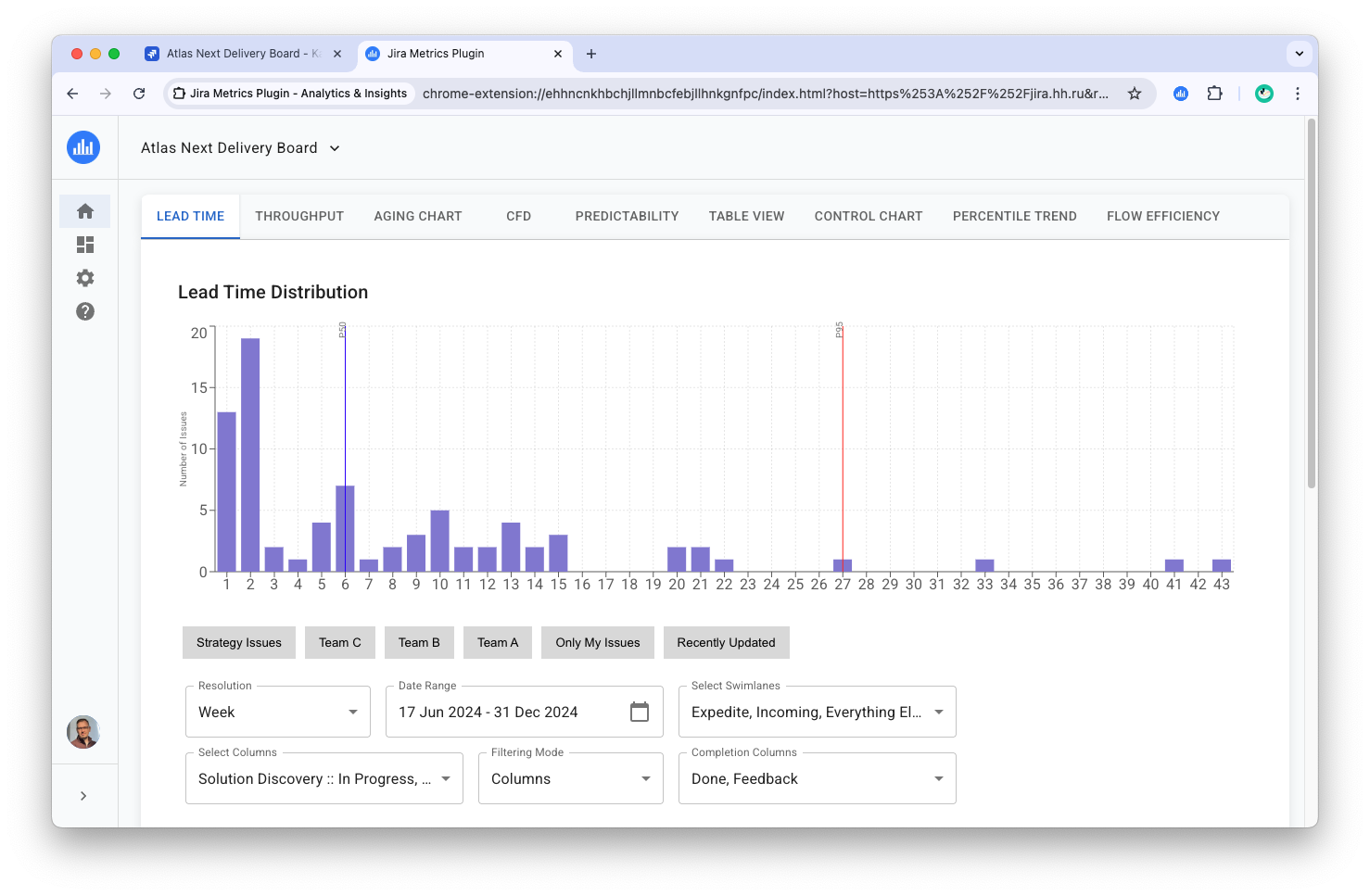Screen dimensions: 1370x896
Task: Open settings gear in the sidebar
Action: pyautogui.click(x=85, y=278)
